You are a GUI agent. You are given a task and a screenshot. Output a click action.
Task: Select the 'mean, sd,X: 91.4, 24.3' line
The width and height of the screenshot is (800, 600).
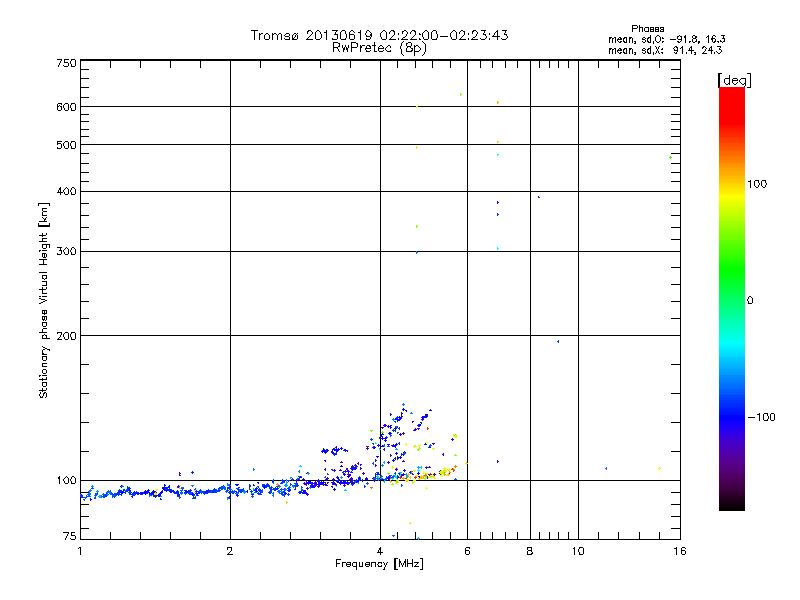click(x=665, y=50)
